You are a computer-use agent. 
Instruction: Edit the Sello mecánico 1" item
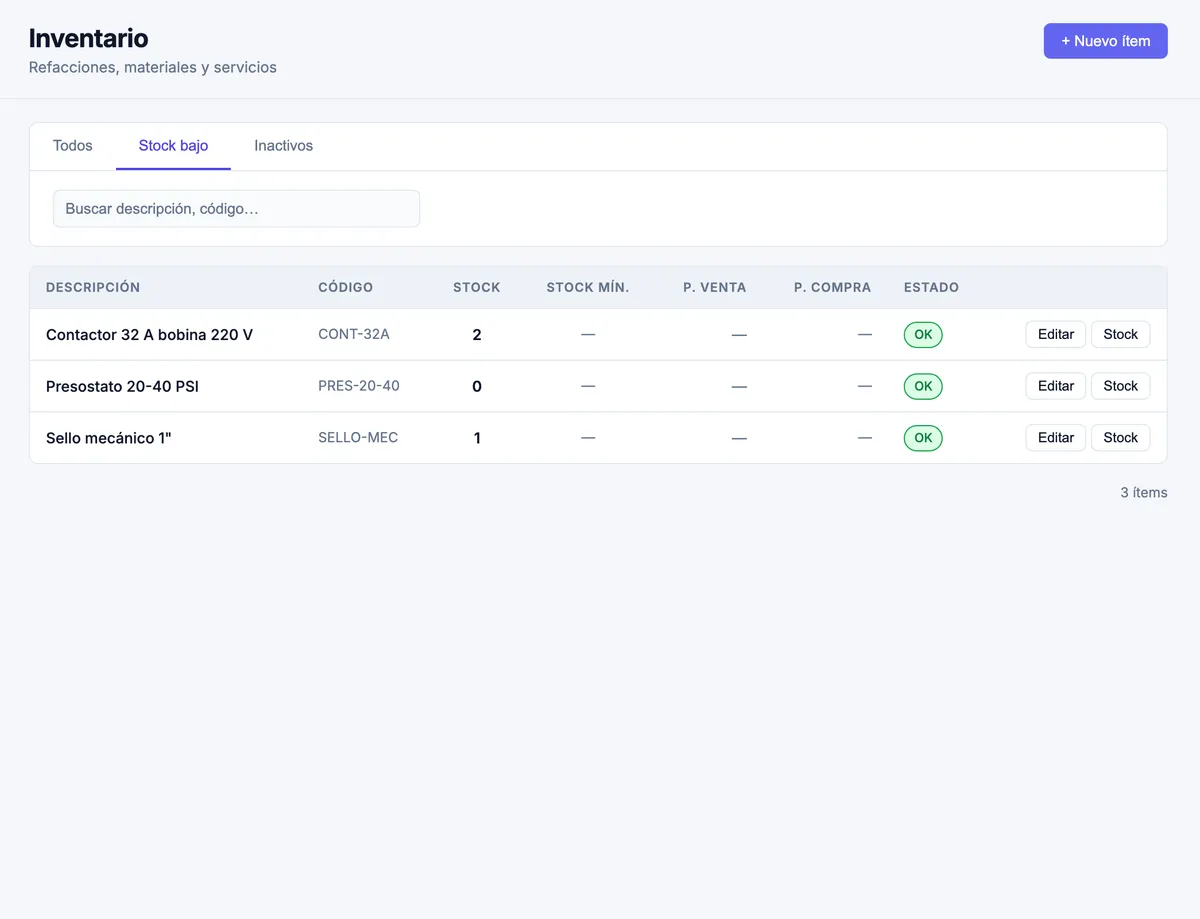click(1056, 438)
